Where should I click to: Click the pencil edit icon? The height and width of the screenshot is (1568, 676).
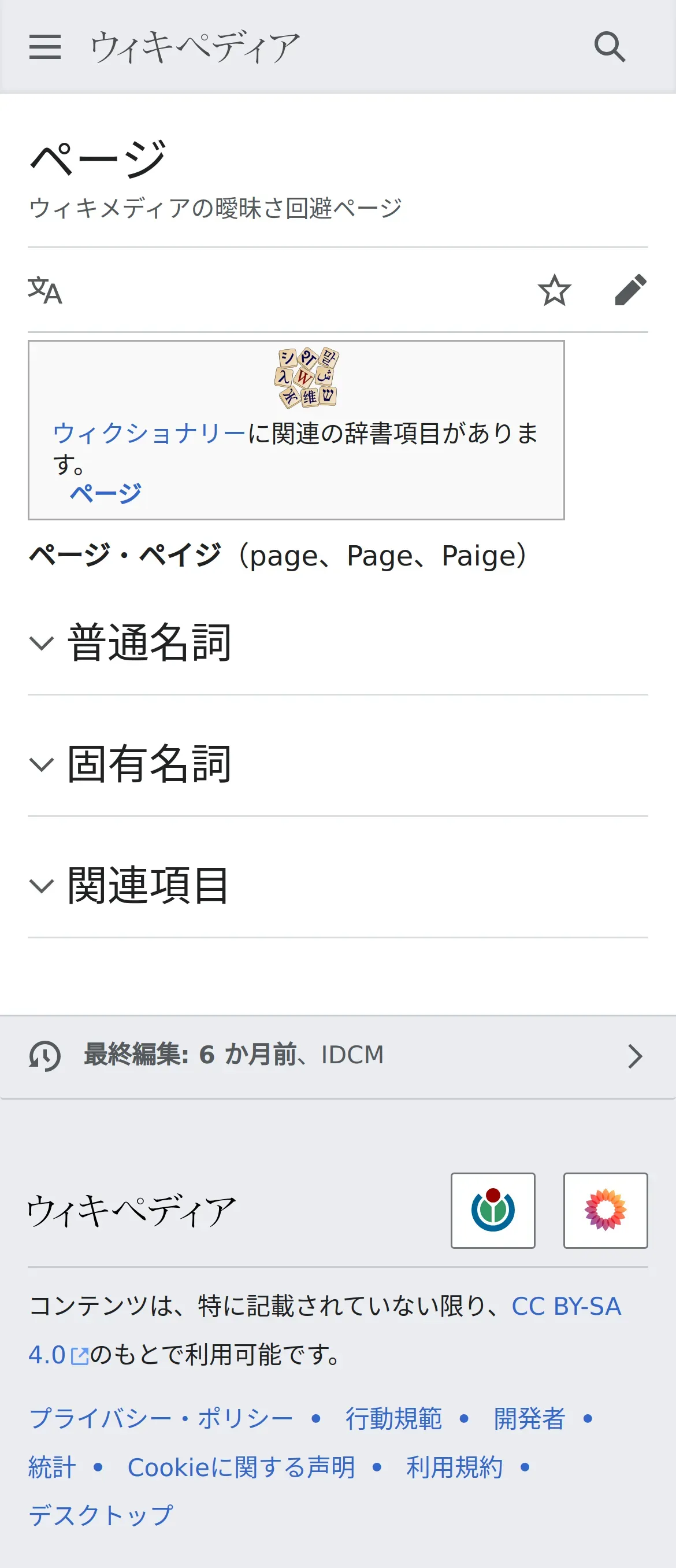(x=630, y=290)
